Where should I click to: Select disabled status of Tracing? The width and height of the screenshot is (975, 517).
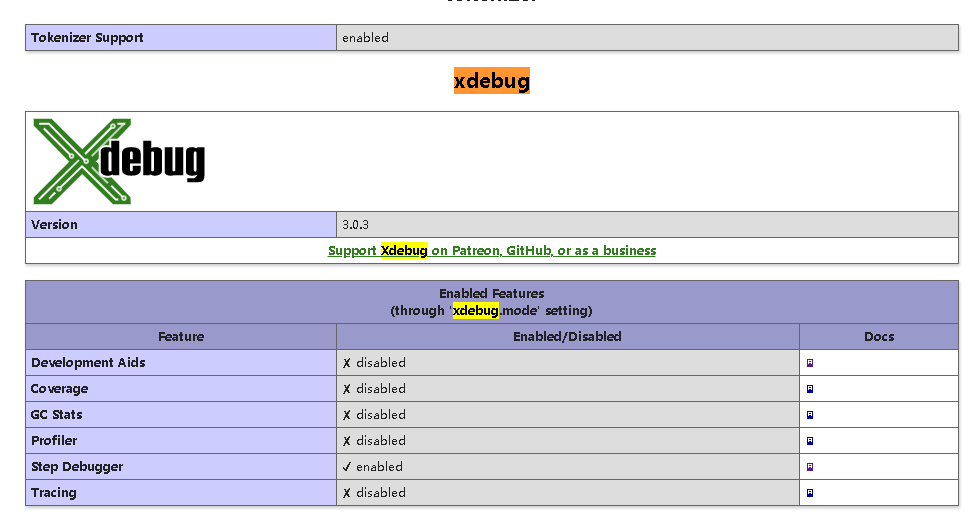point(374,493)
